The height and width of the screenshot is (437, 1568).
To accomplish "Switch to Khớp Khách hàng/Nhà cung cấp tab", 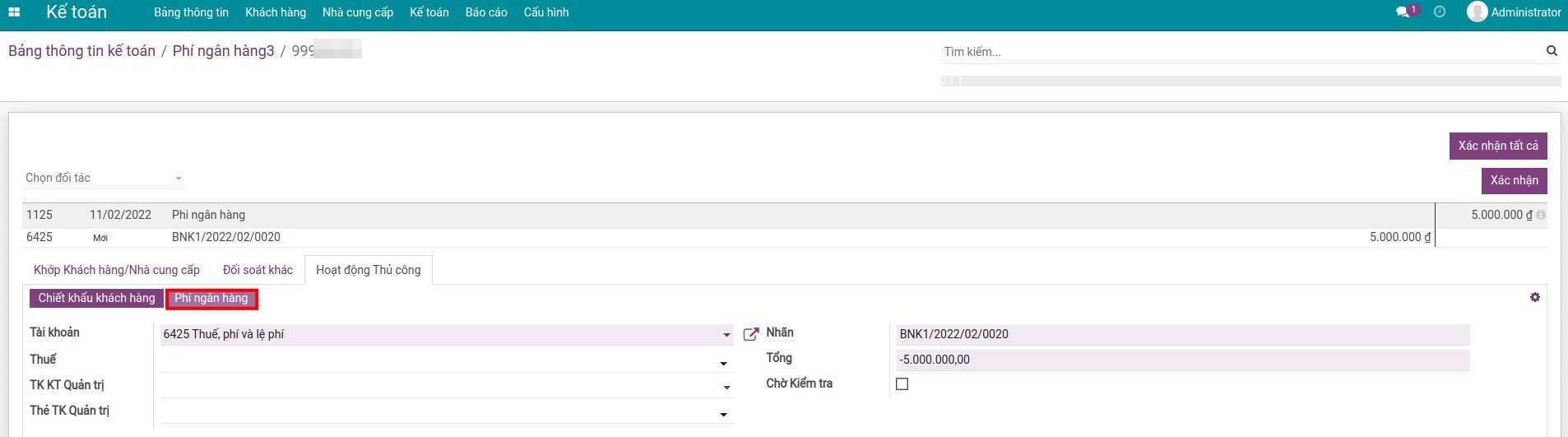I will click(x=117, y=270).
